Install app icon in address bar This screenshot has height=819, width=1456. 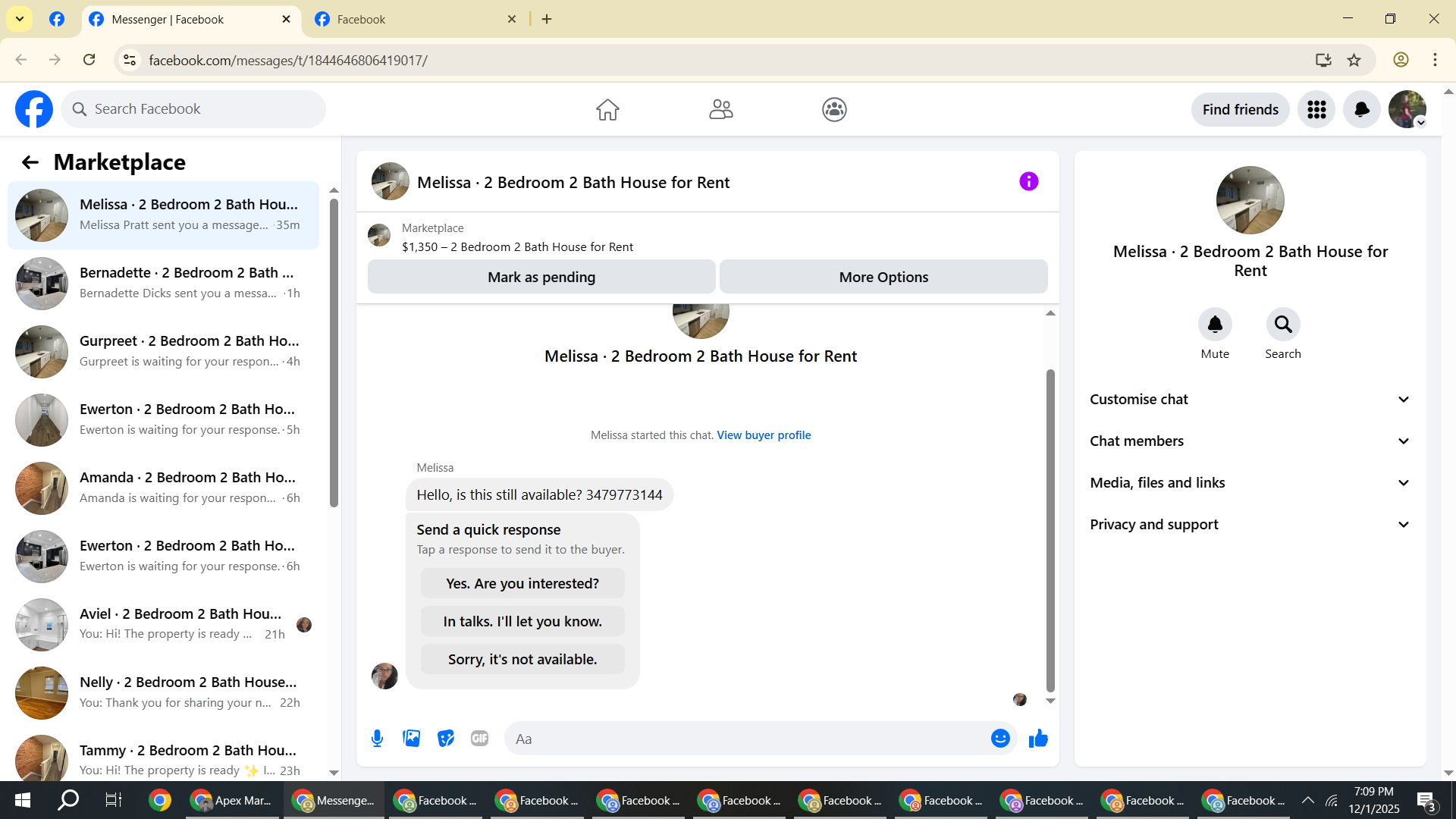[1323, 60]
